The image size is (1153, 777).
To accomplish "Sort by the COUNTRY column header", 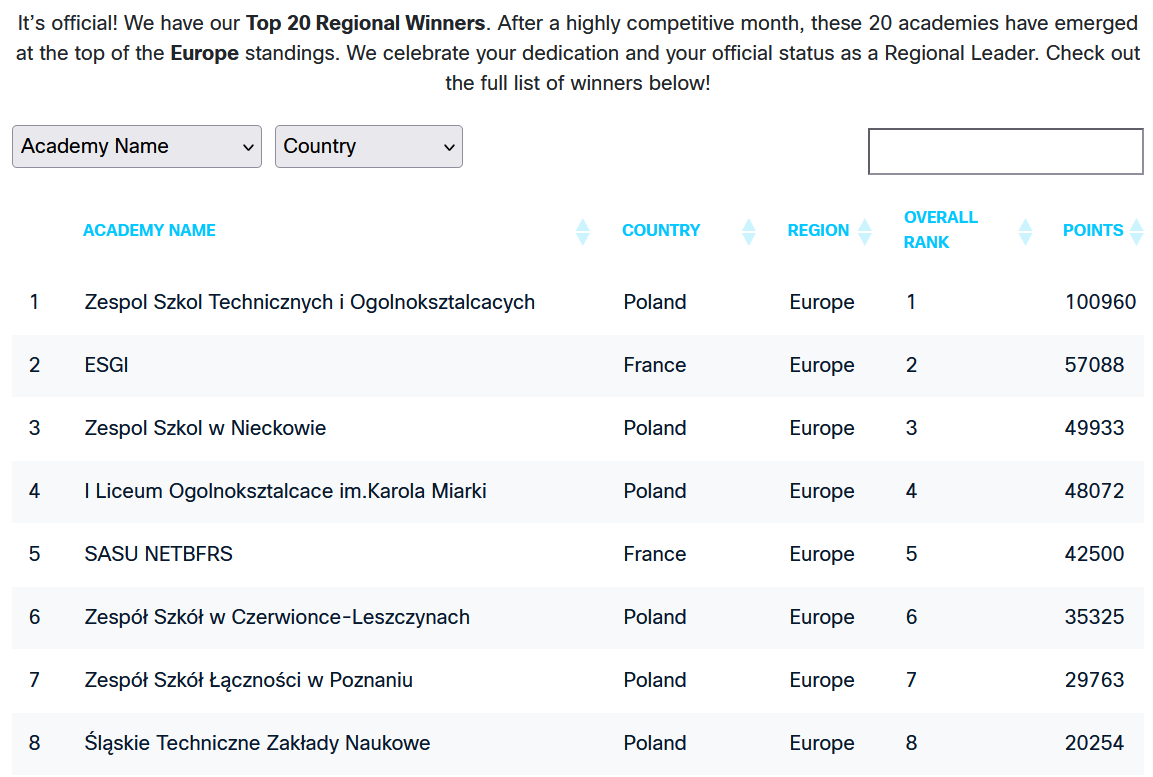I will point(661,230).
